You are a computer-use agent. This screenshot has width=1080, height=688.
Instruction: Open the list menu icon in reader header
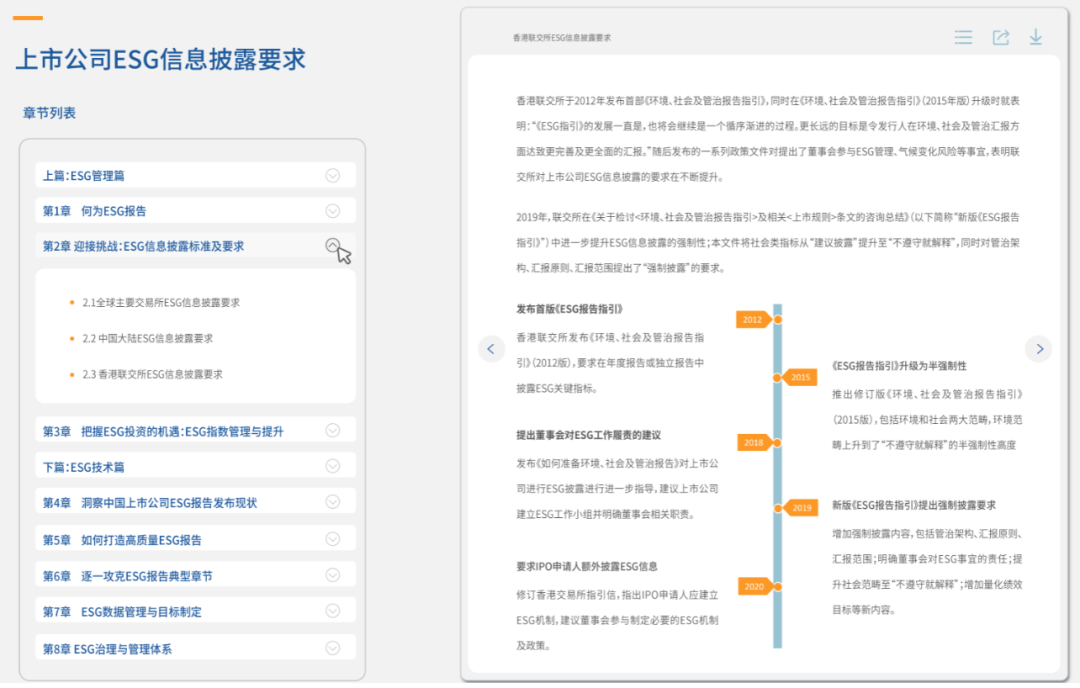[x=963, y=37]
